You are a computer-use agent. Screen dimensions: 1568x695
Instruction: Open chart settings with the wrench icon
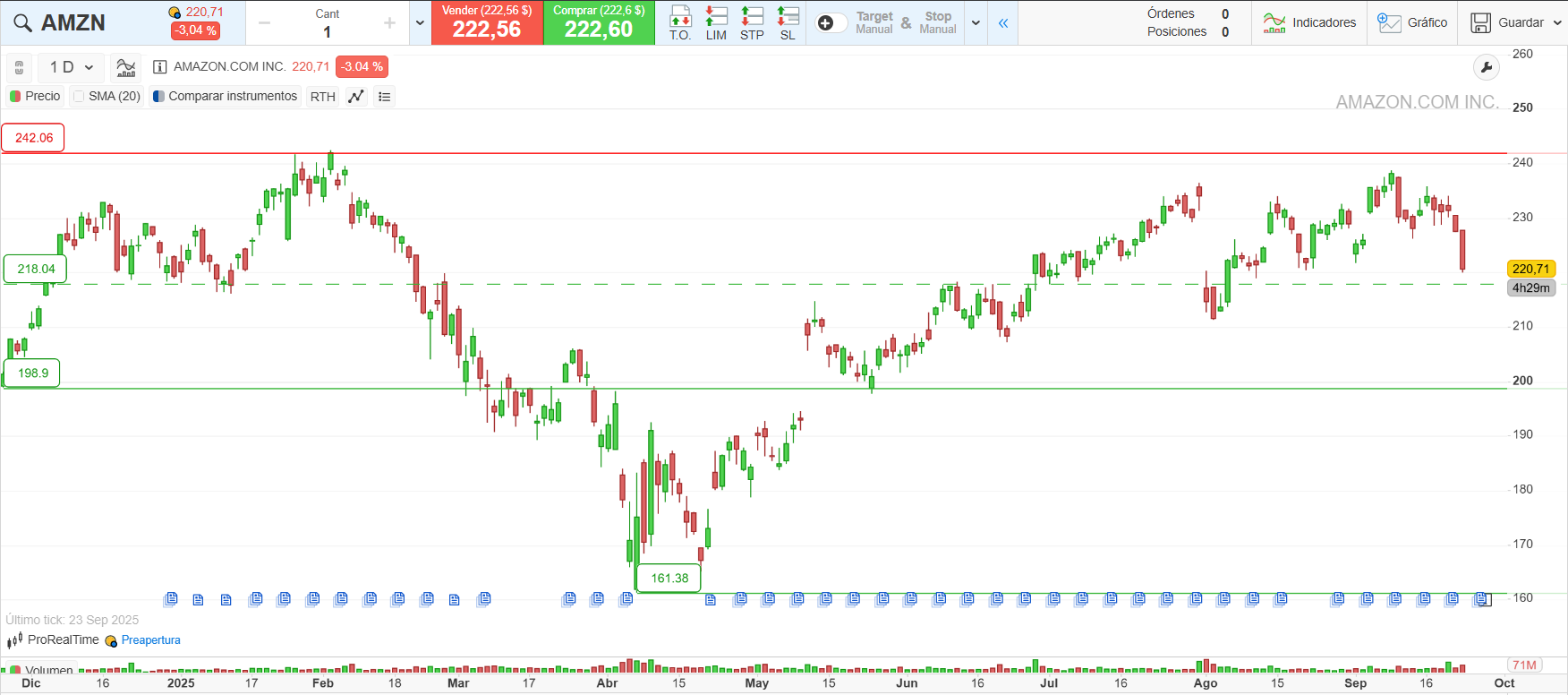pyautogui.click(x=1486, y=67)
